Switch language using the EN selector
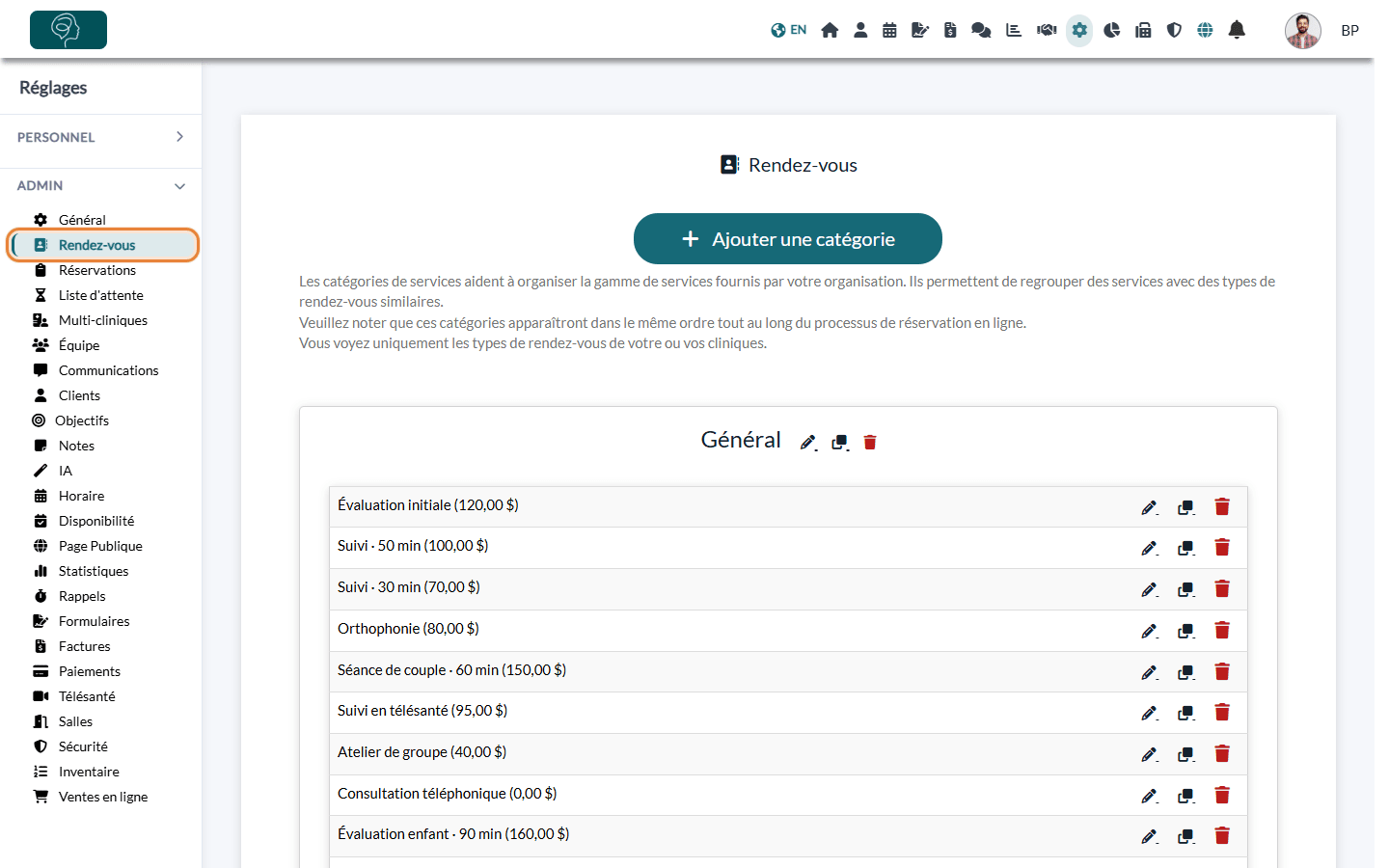Image resolution: width=1389 pixels, height=868 pixels. point(789,30)
